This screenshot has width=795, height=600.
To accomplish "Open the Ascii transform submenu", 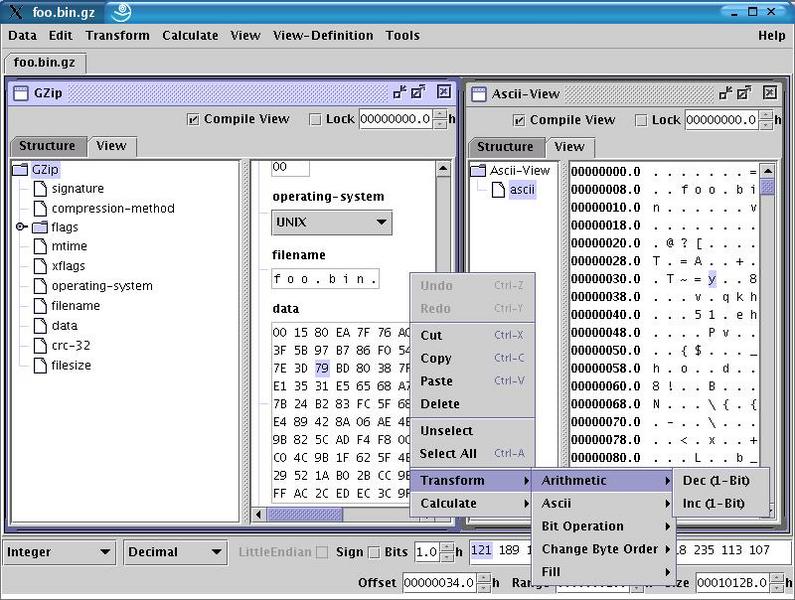I will [603, 503].
